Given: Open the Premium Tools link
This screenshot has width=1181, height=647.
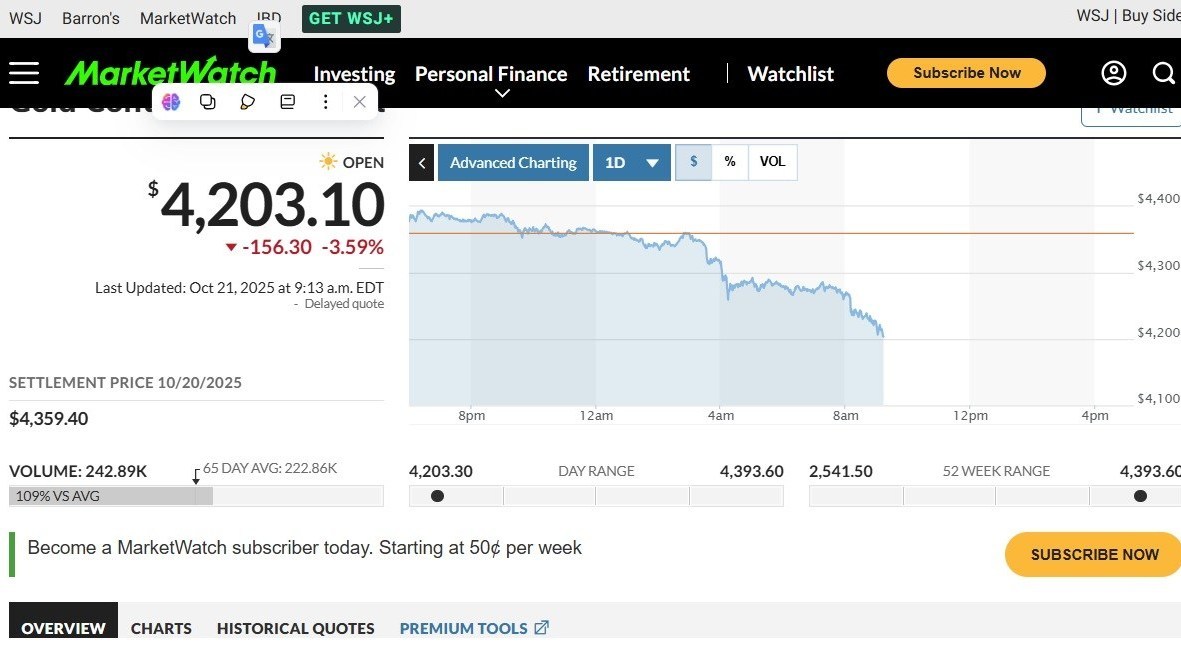Looking at the screenshot, I should [474, 628].
